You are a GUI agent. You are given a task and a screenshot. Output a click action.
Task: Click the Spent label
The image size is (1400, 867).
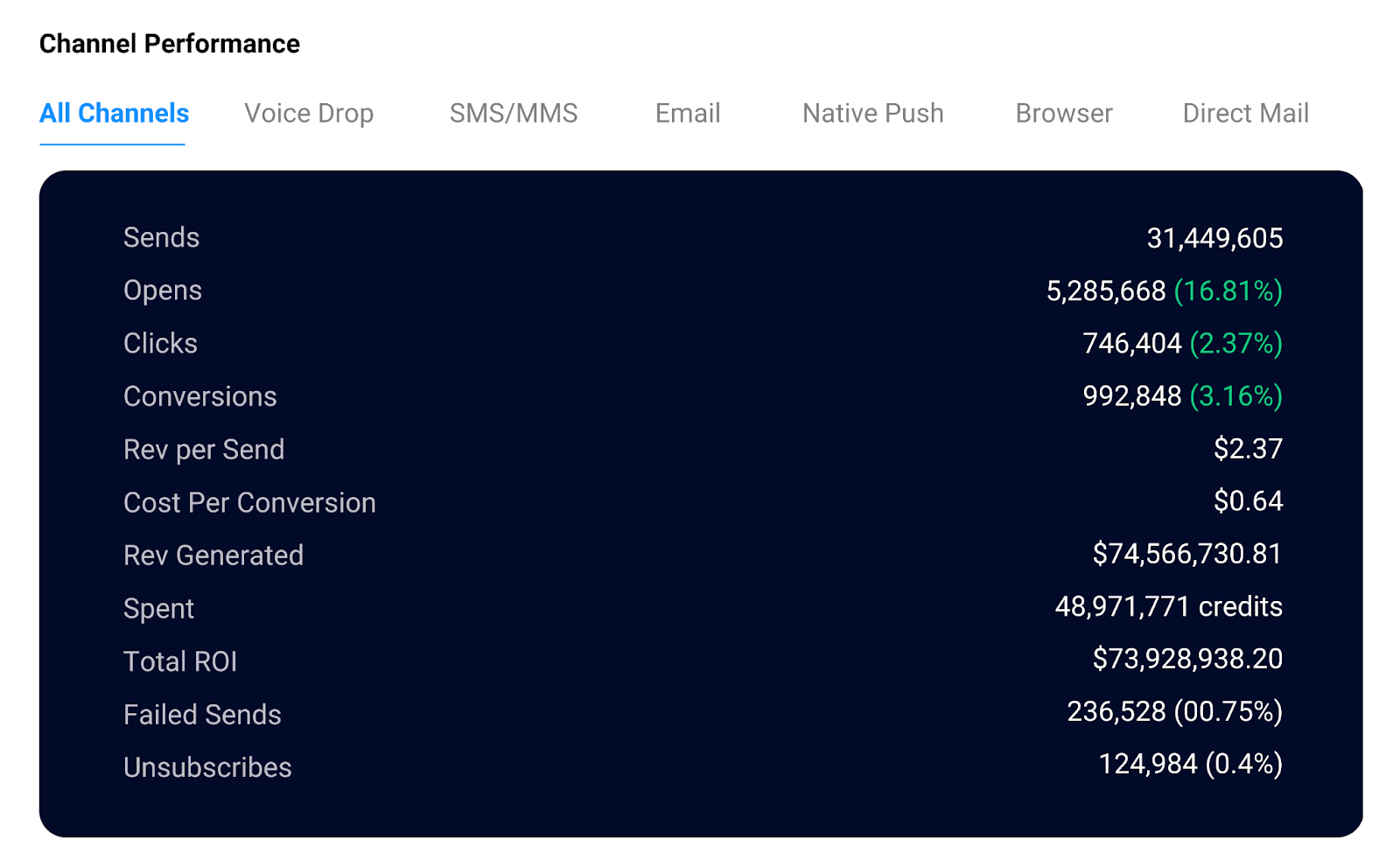click(158, 609)
